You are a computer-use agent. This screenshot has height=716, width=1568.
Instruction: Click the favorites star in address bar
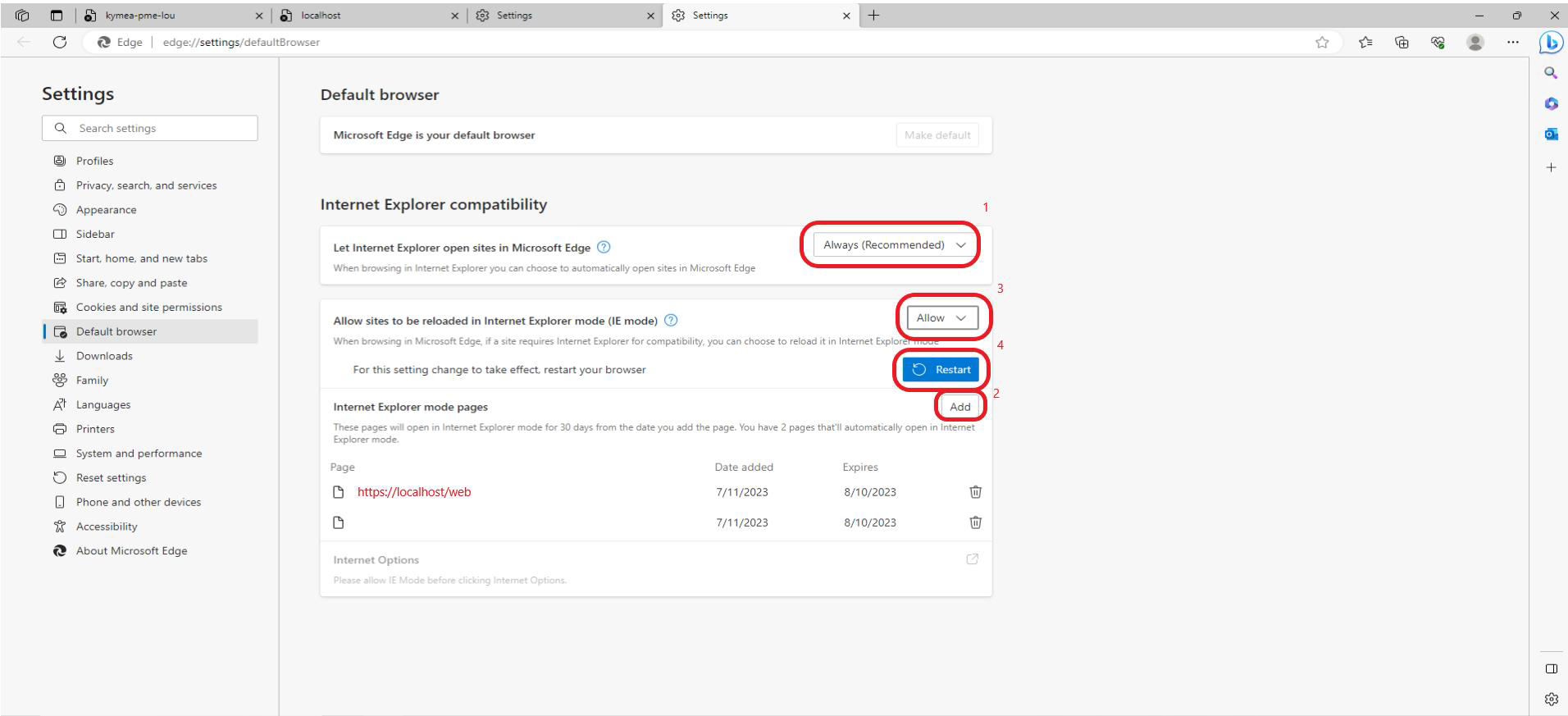tap(1322, 42)
